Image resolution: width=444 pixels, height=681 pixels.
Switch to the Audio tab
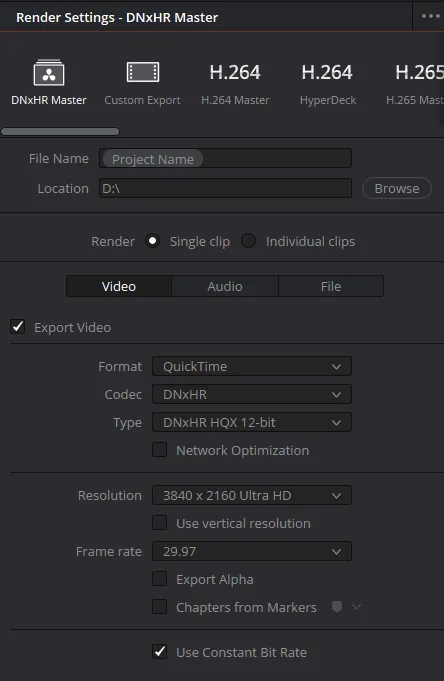[x=225, y=286]
